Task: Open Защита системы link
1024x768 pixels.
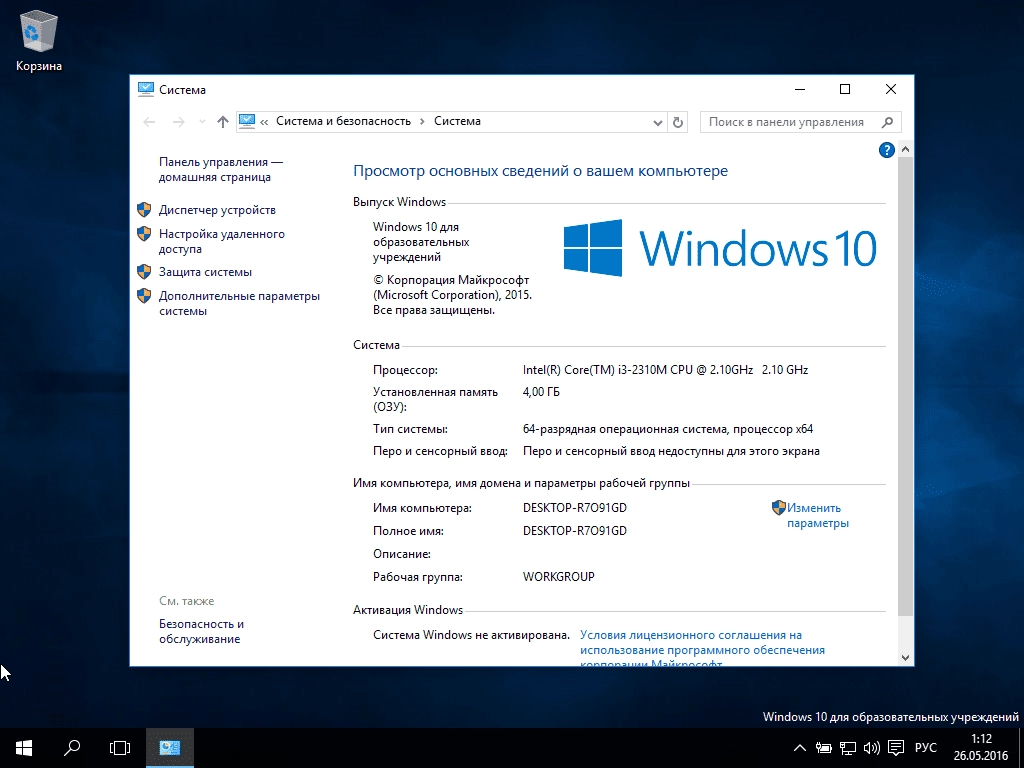Action: 205,272
